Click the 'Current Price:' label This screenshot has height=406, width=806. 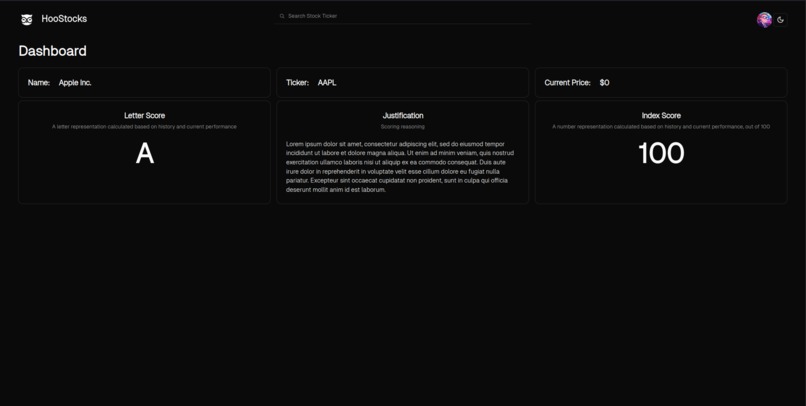click(x=567, y=83)
